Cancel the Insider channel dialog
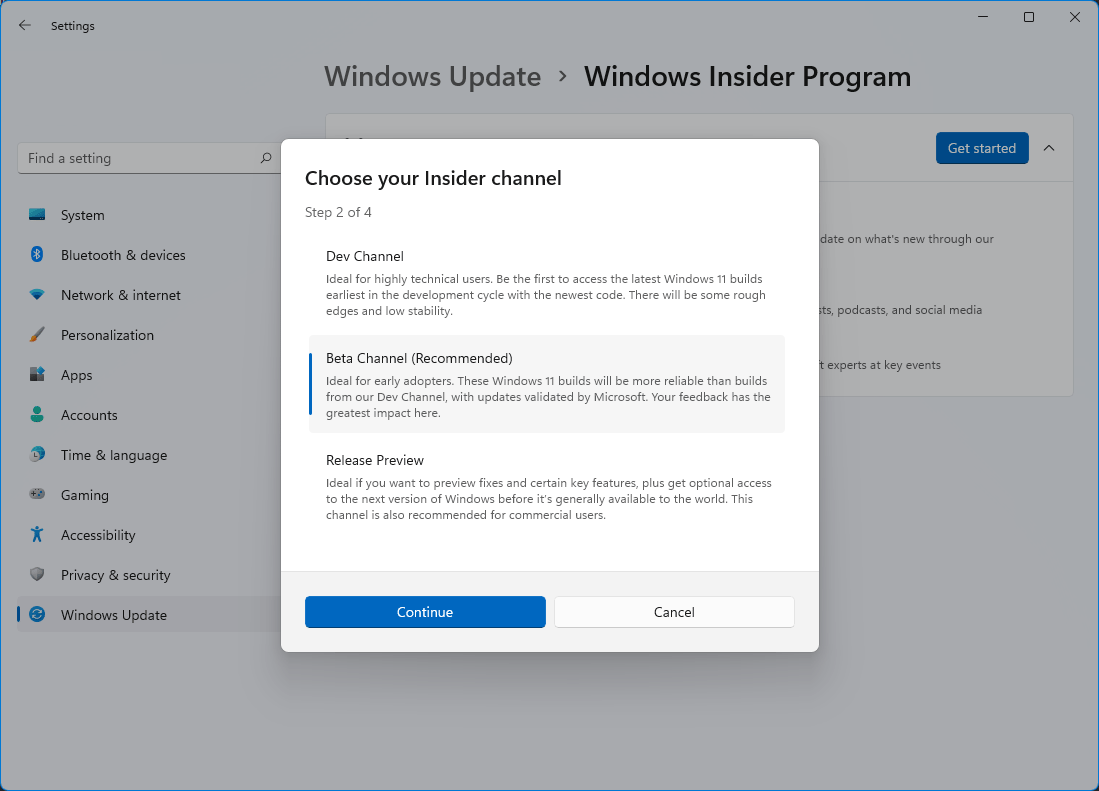Image resolution: width=1099 pixels, height=791 pixels. tap(674, 612)
